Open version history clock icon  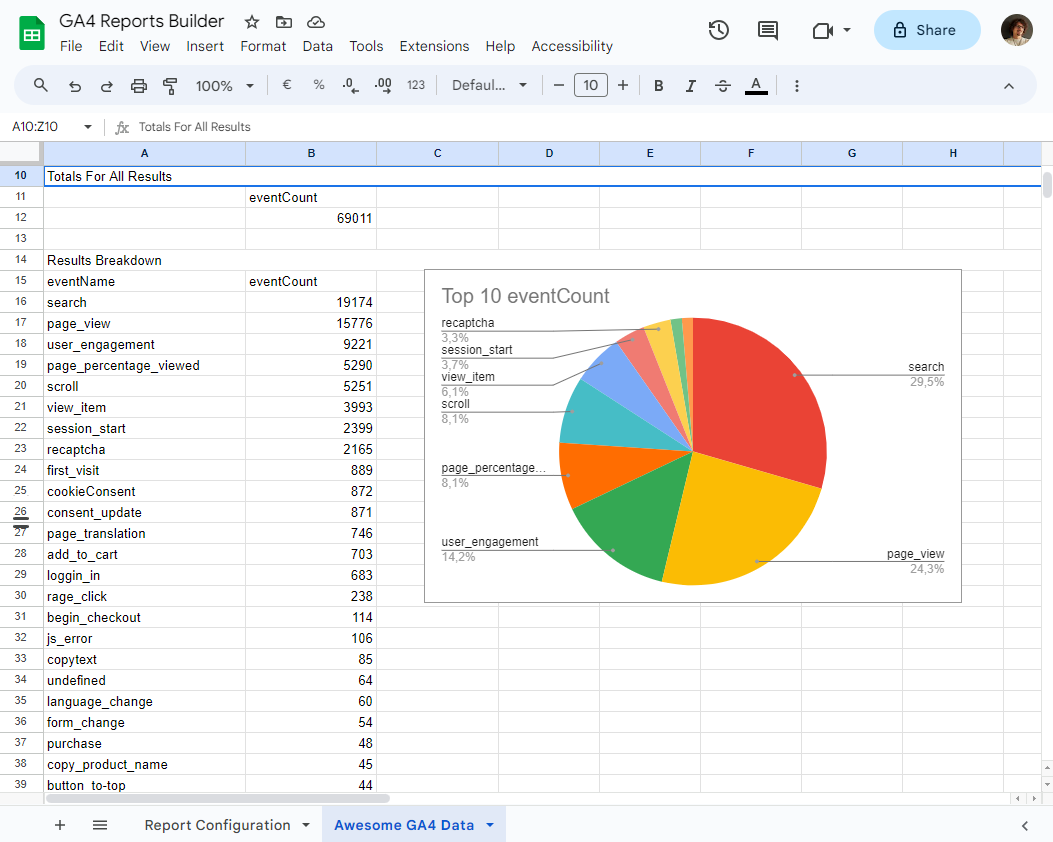pyautogui.click(x=718, y=30)
